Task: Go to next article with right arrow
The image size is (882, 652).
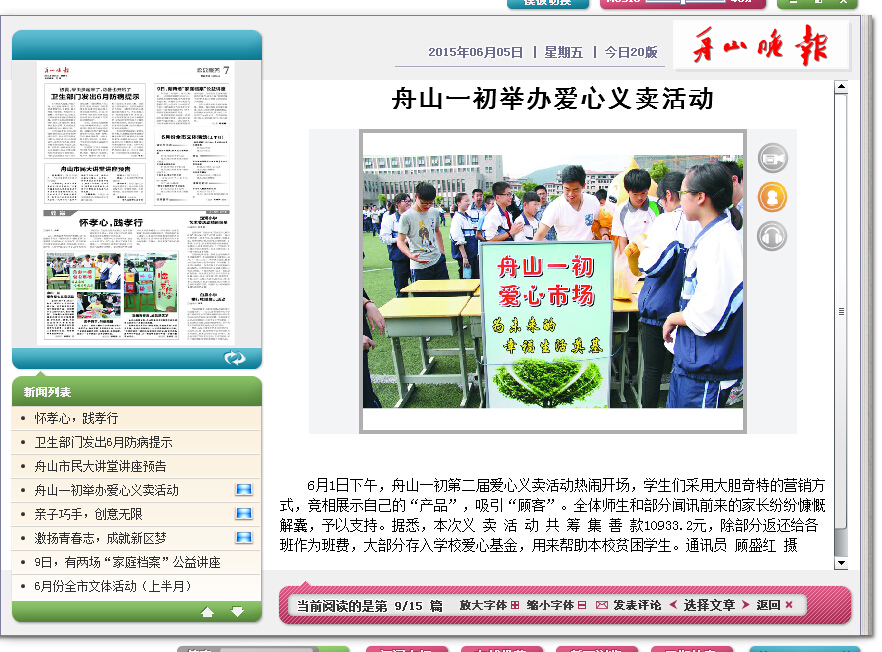Action: (x=745, y=605)
